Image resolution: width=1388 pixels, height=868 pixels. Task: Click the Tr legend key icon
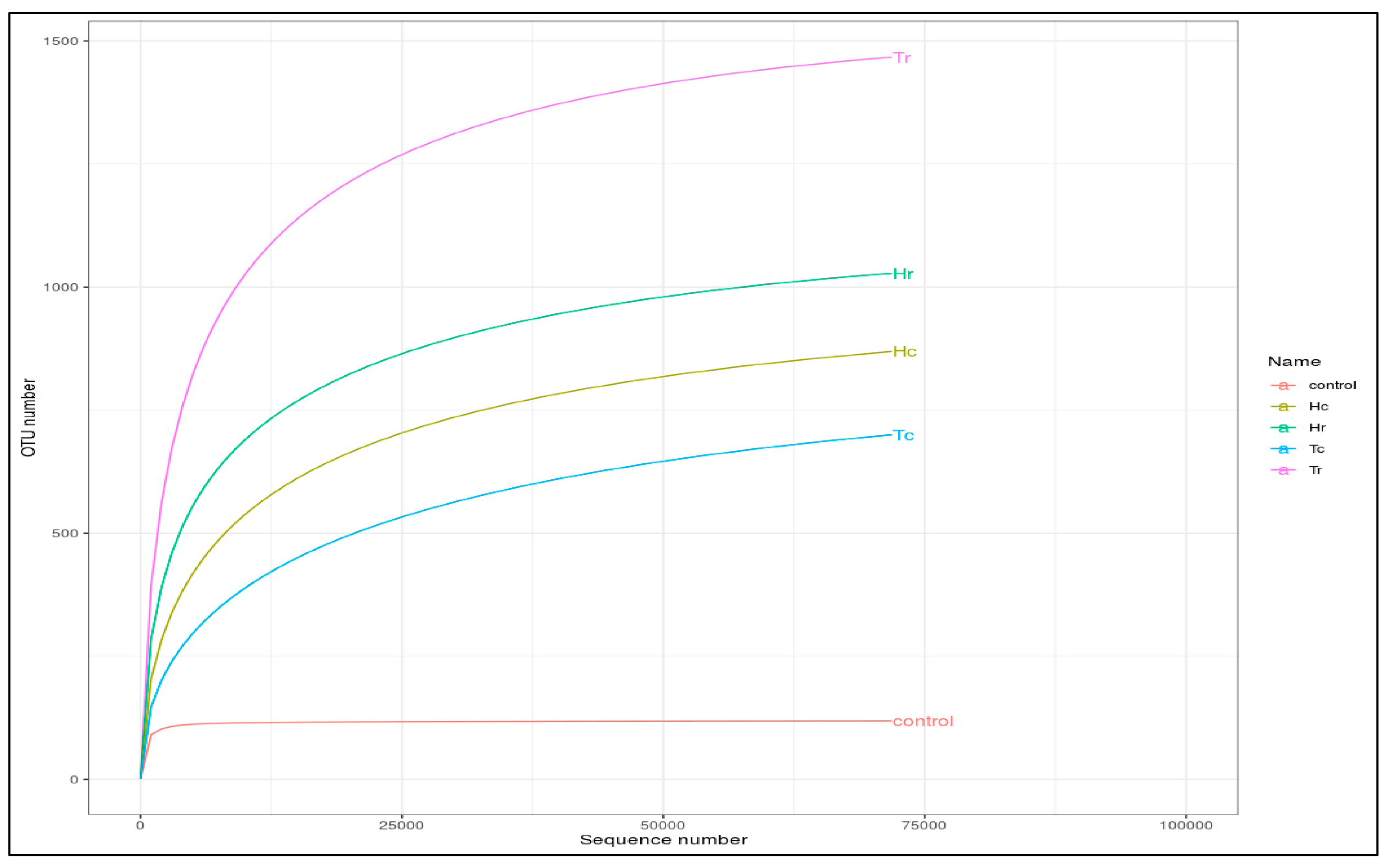tap(1283, 470)
